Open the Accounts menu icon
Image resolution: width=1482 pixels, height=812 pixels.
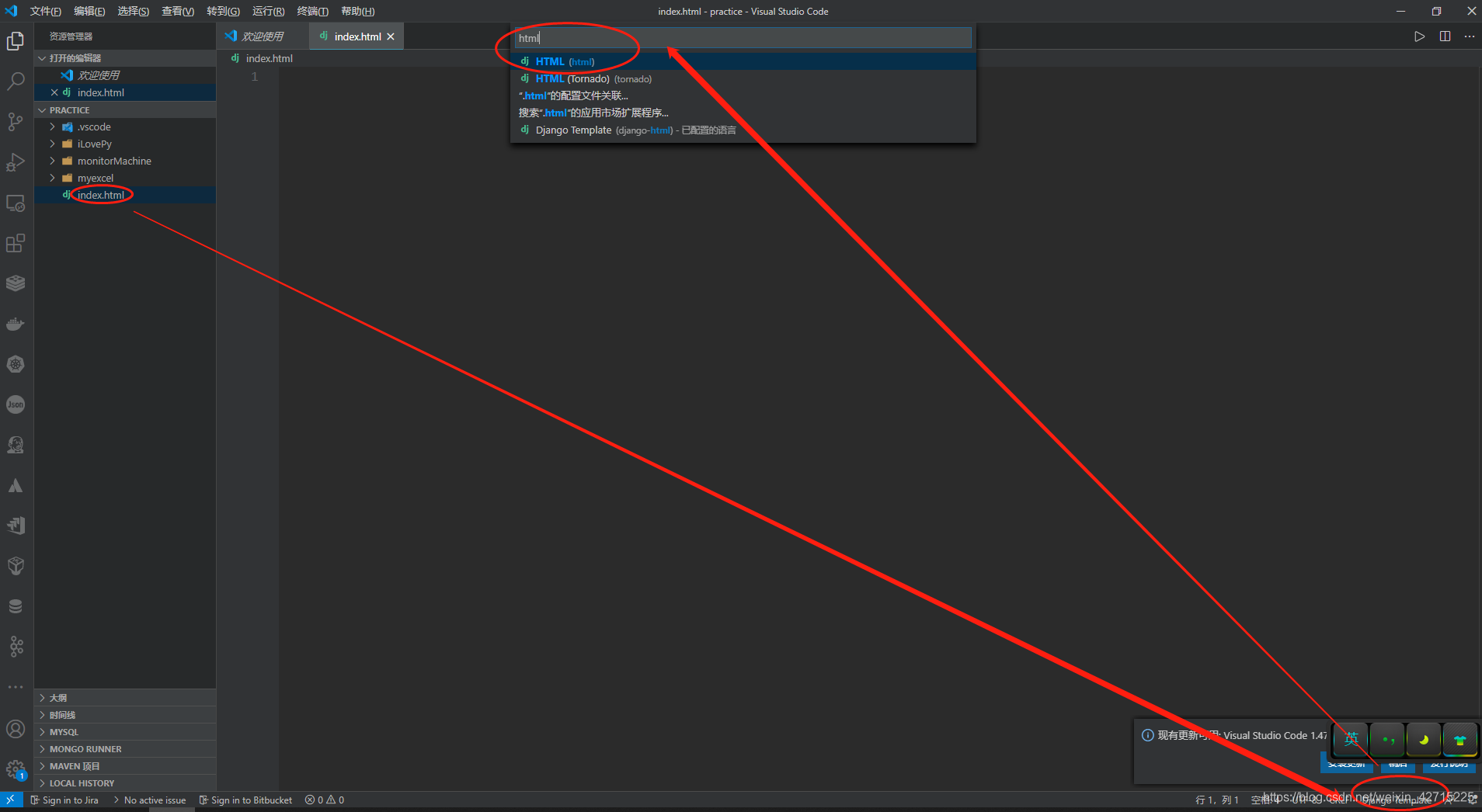click(16, 729)
